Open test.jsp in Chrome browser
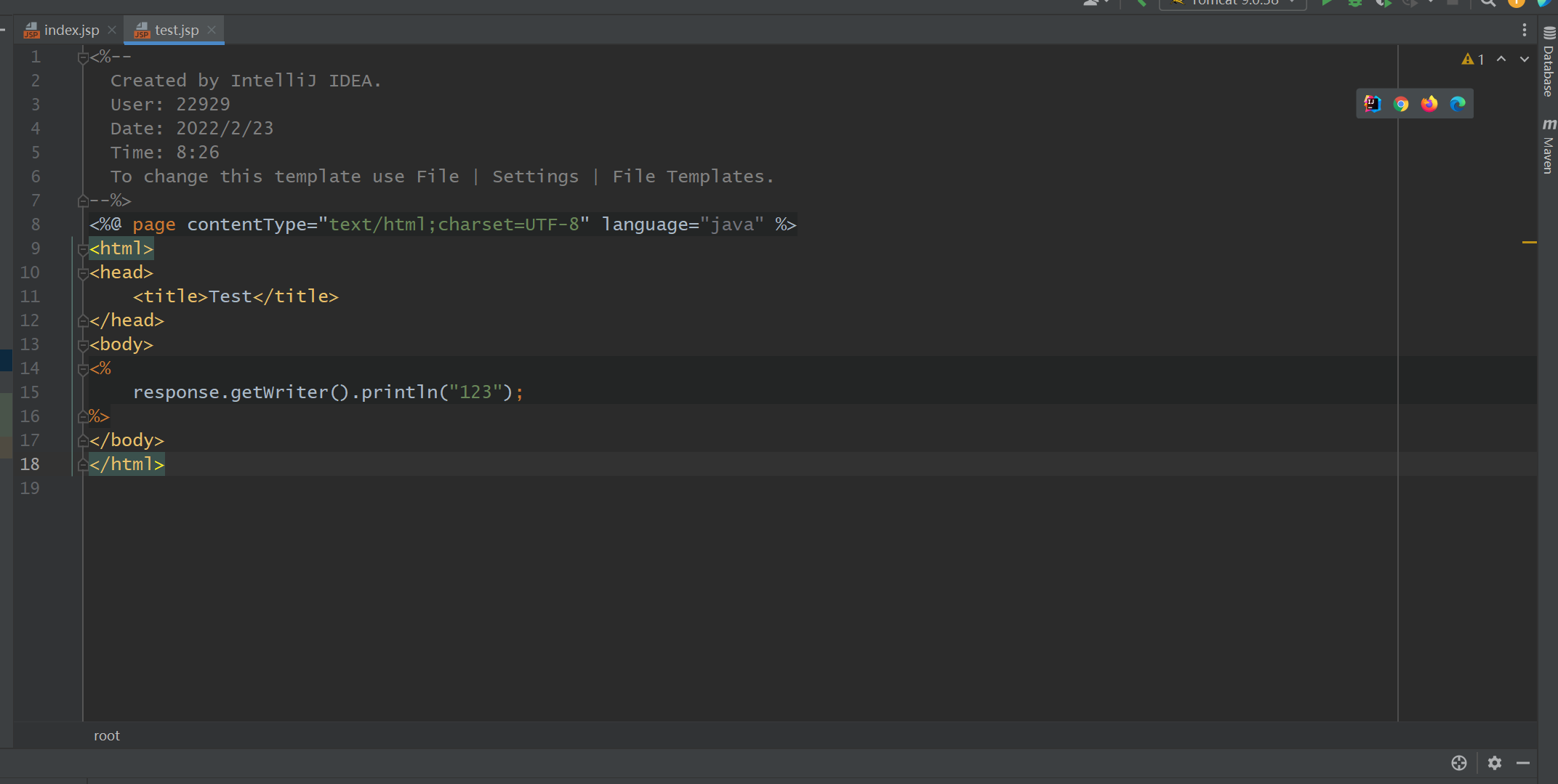The width and height of the screenshot is (1558, 784). (x=1401, y=104)
